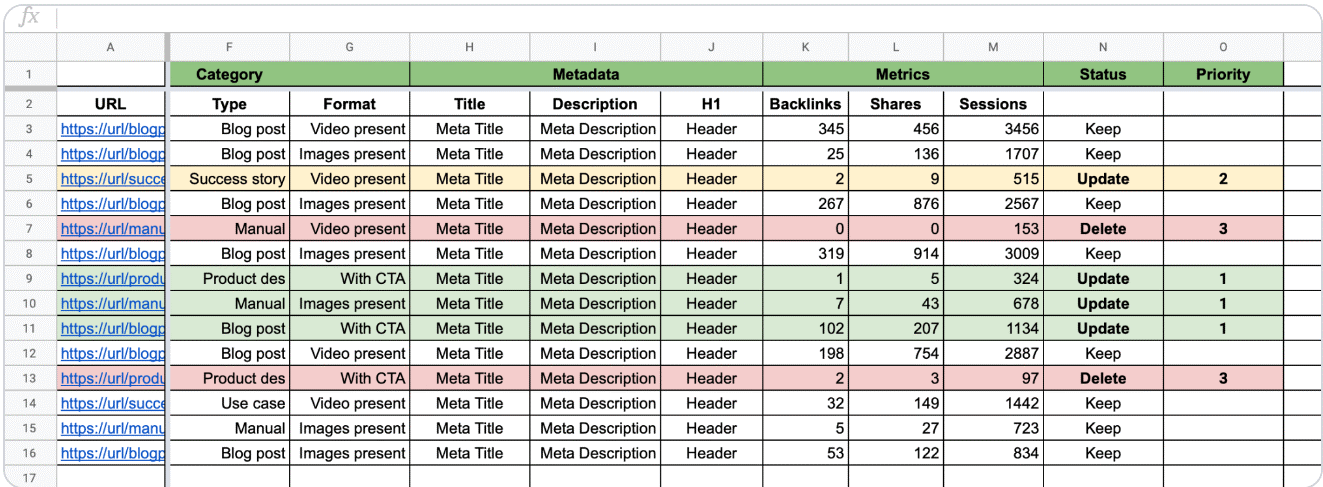Select column A by its header

(x=110, y=47)
